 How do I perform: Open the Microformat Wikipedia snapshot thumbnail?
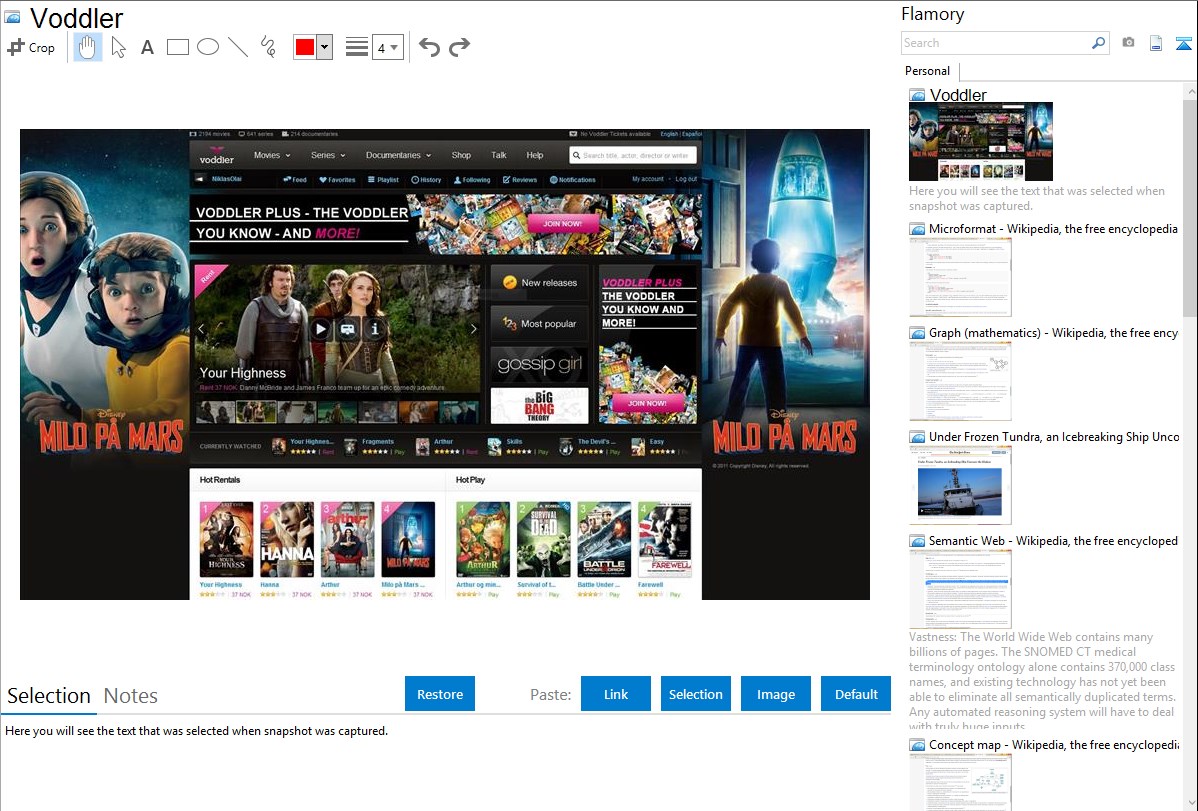960,277
